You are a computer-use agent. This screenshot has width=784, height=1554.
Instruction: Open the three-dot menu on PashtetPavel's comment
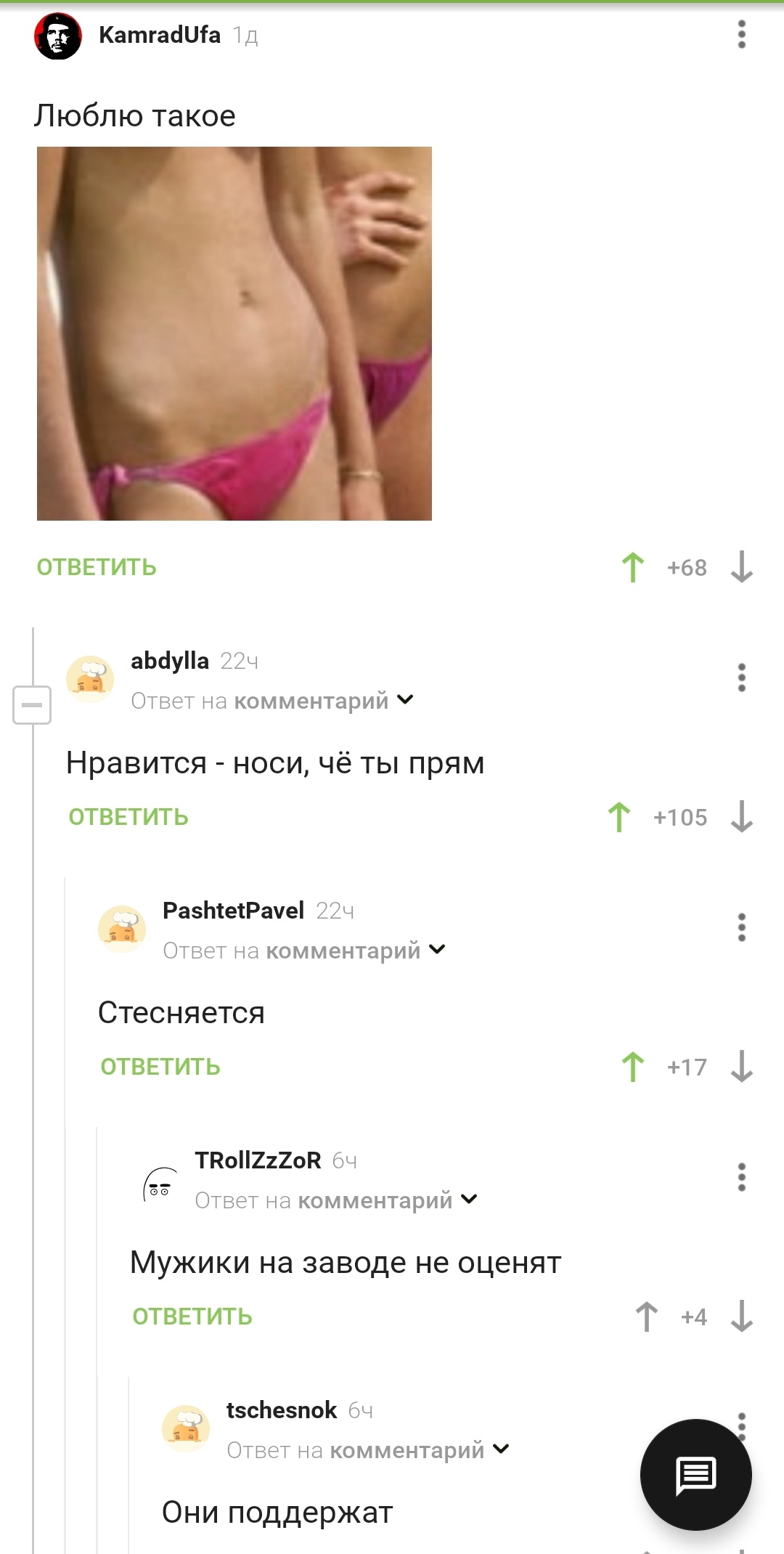741,927
